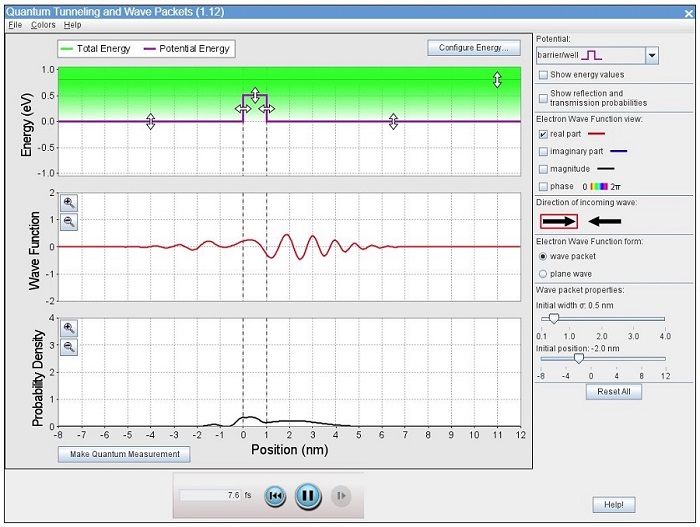Click Make Quantum Measurement button
This screenshot has width=700, height=527.
(124, 454)
